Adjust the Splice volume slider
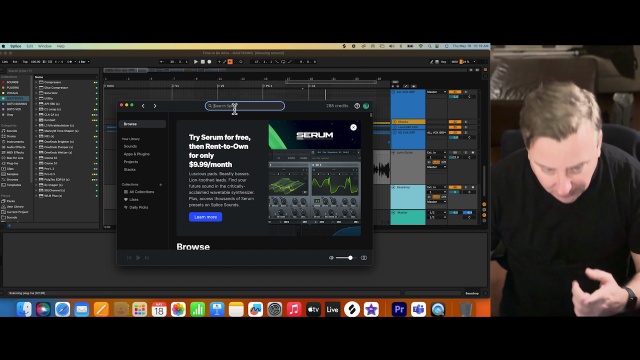This screenshot has height=360, width=640. 346,258
